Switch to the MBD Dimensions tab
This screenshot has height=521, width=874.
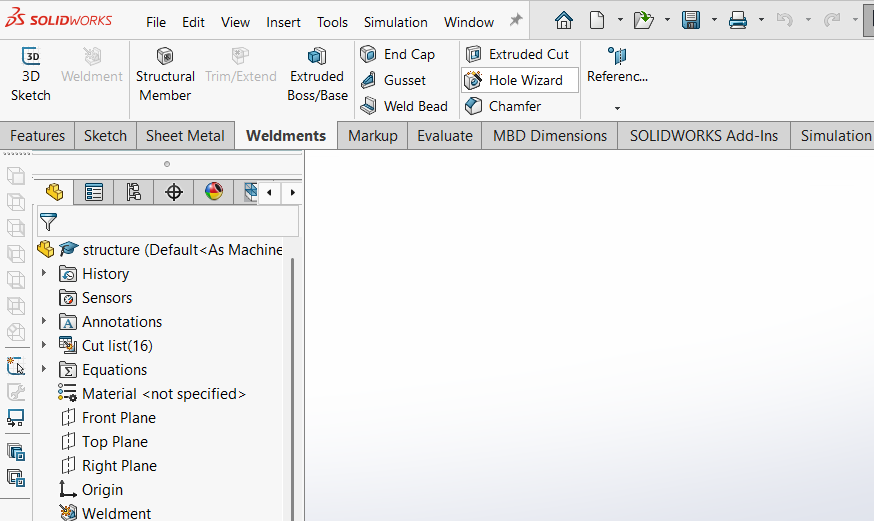tap(550, 136)
